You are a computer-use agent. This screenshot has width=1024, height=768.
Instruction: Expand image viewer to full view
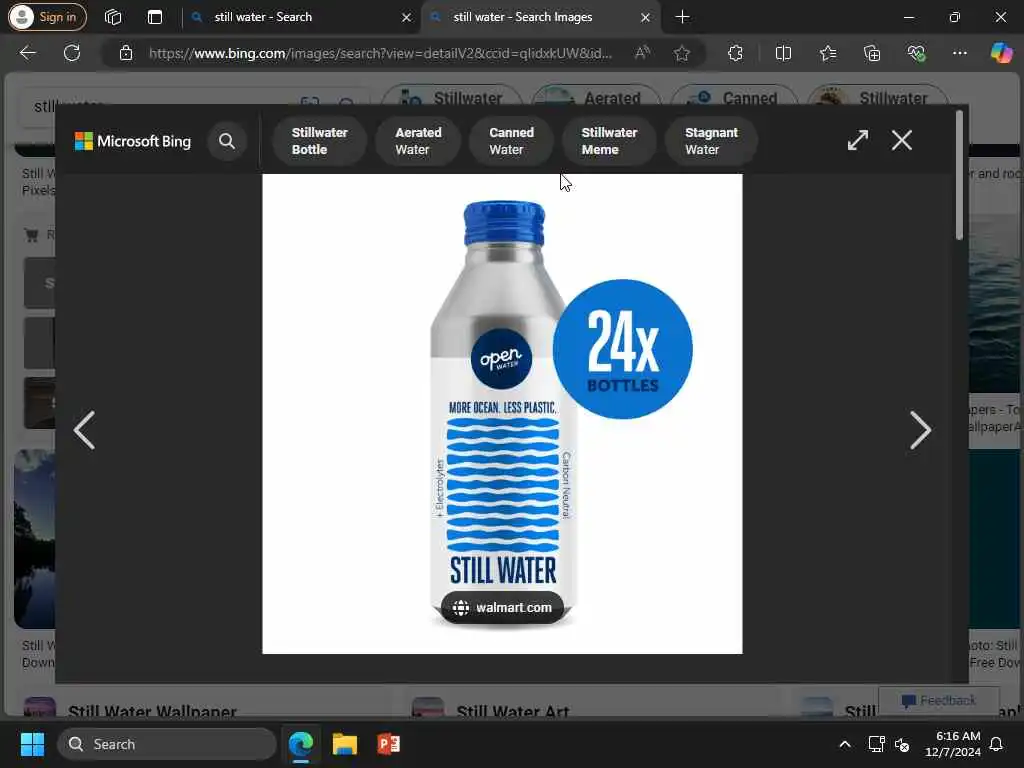tap(857, 140)
